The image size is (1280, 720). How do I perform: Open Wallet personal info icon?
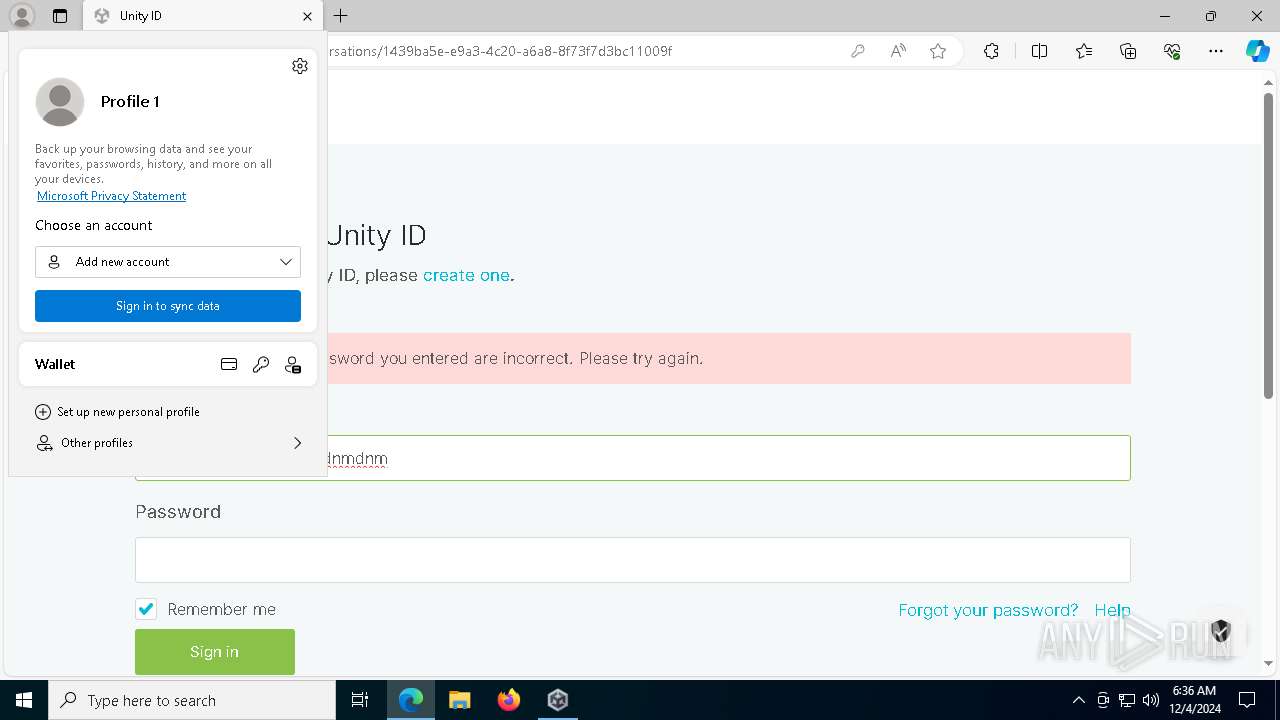pos(293,365)
